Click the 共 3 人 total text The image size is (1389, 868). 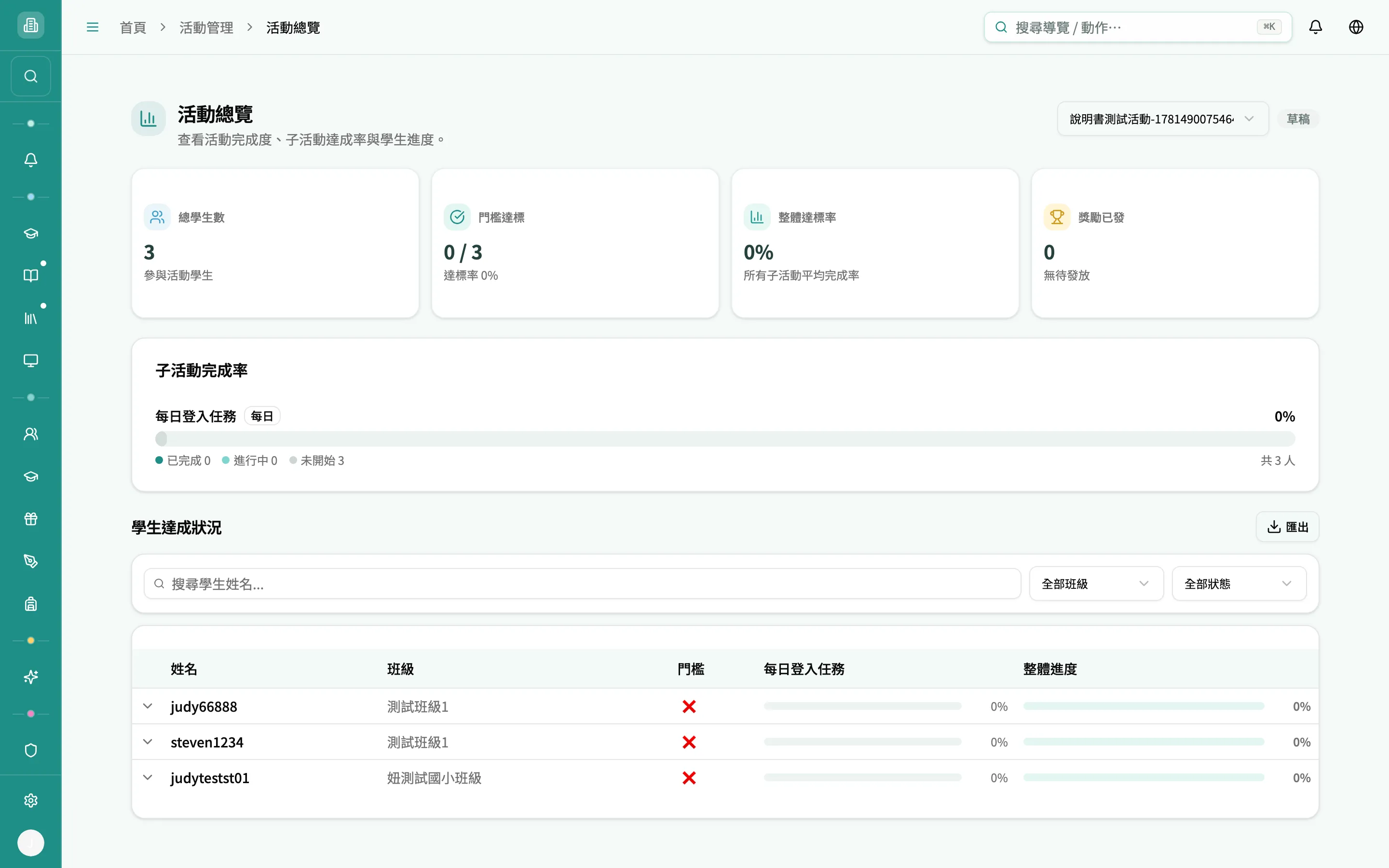coord(1278,461)
